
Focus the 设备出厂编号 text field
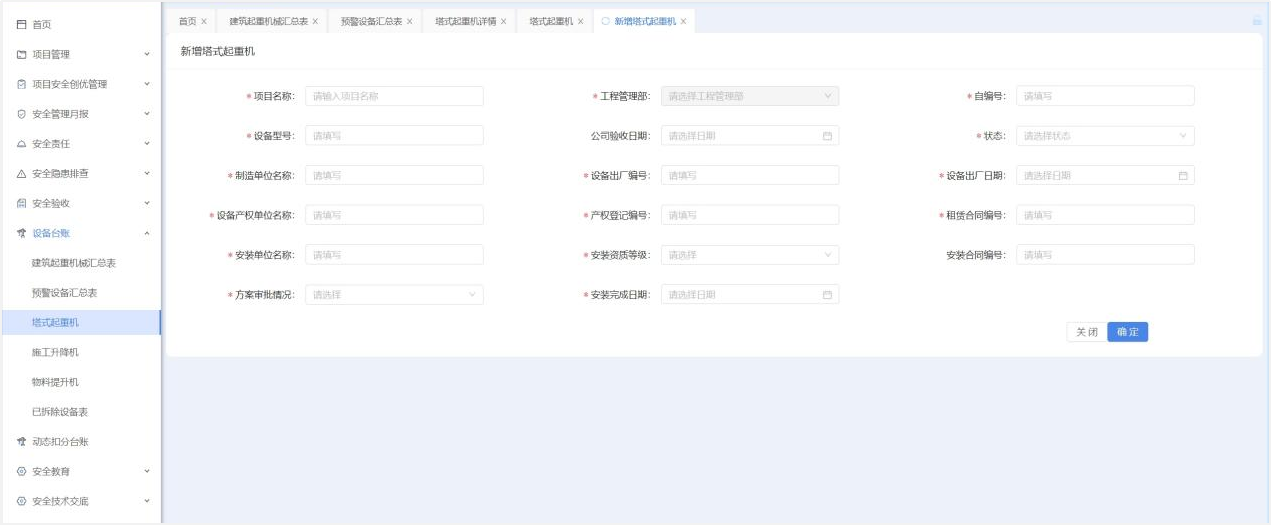(749, 176)
